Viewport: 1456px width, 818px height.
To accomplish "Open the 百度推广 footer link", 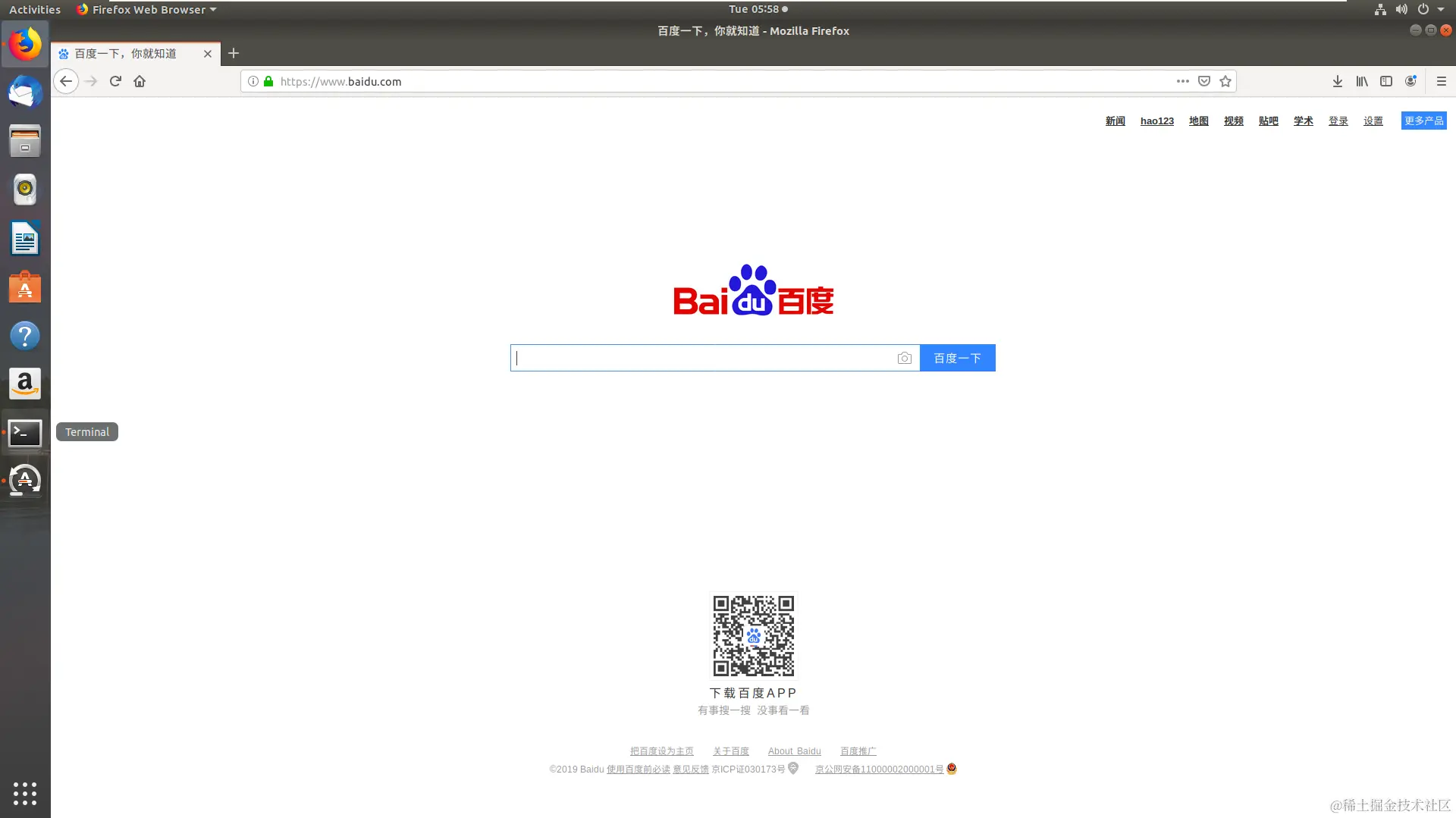I will pyautogui.click(x=858, y=751).
